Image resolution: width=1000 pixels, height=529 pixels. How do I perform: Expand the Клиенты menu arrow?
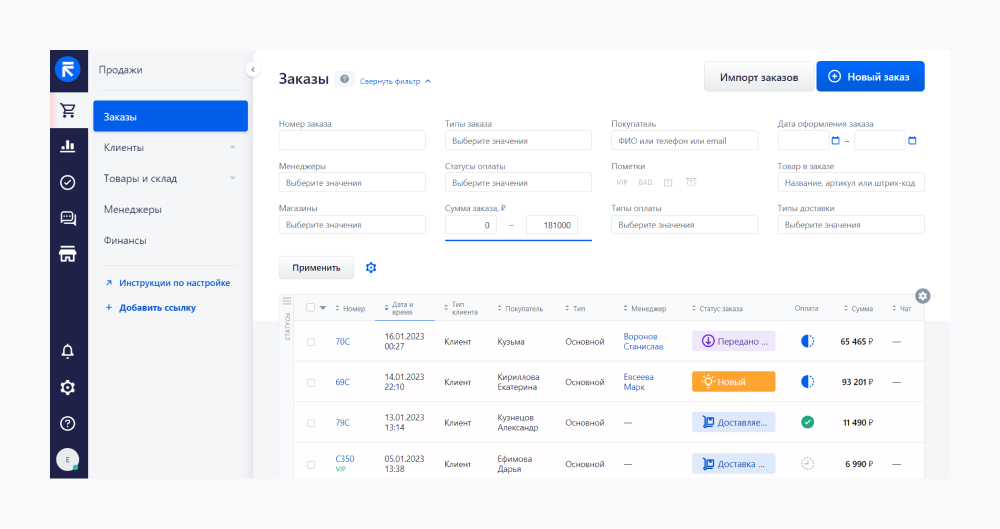tap(233, 148)
